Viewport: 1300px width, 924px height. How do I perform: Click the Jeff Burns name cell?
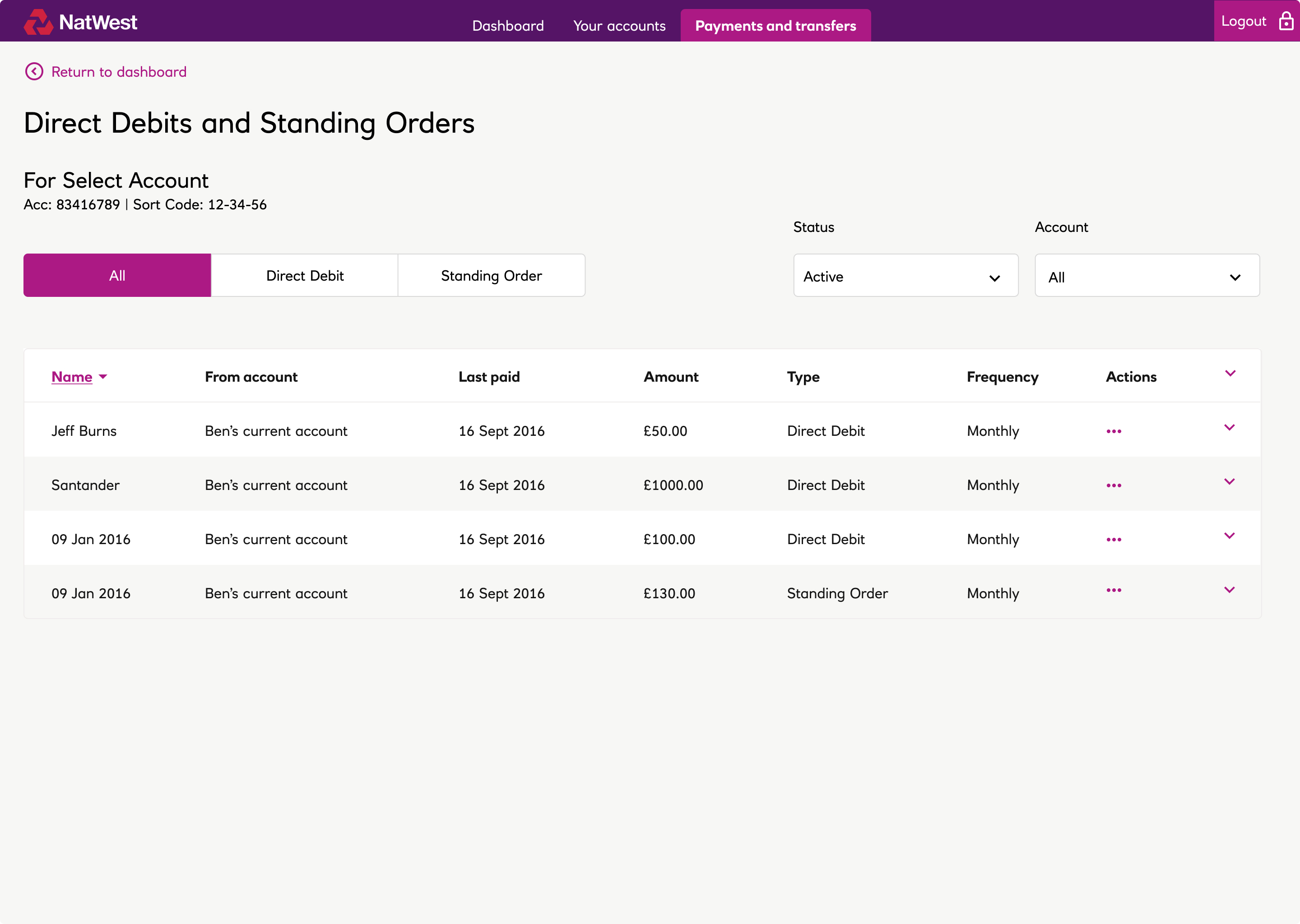click(84, 431)
